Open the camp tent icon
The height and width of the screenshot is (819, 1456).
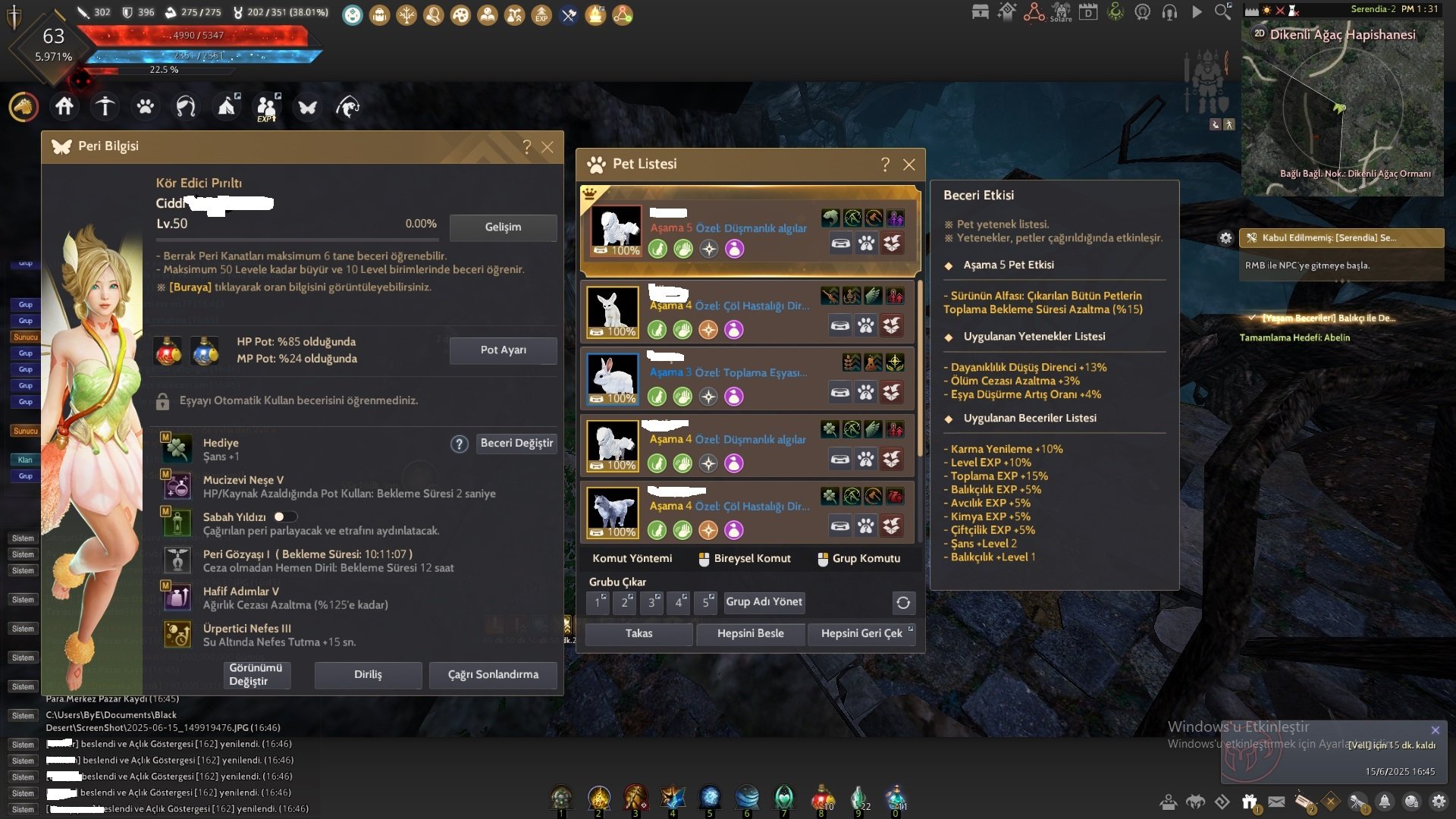coord(226,107)
